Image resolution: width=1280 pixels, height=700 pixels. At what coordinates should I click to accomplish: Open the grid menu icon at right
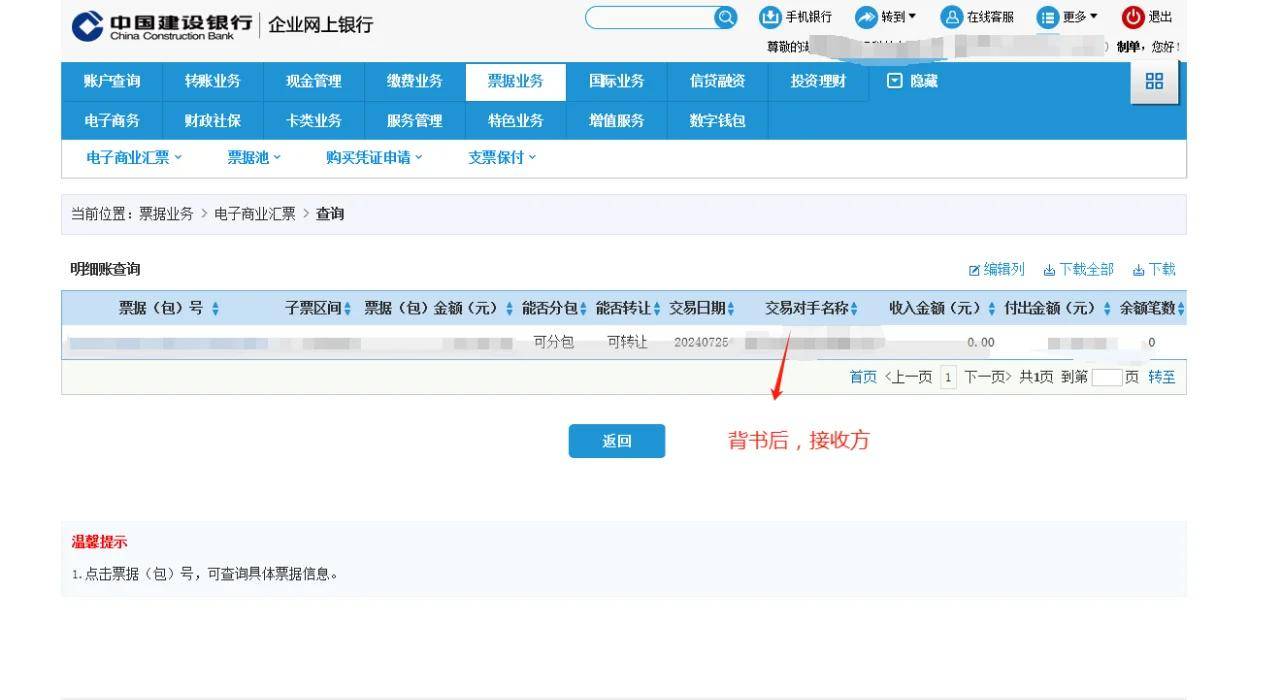click(1154, 82)
